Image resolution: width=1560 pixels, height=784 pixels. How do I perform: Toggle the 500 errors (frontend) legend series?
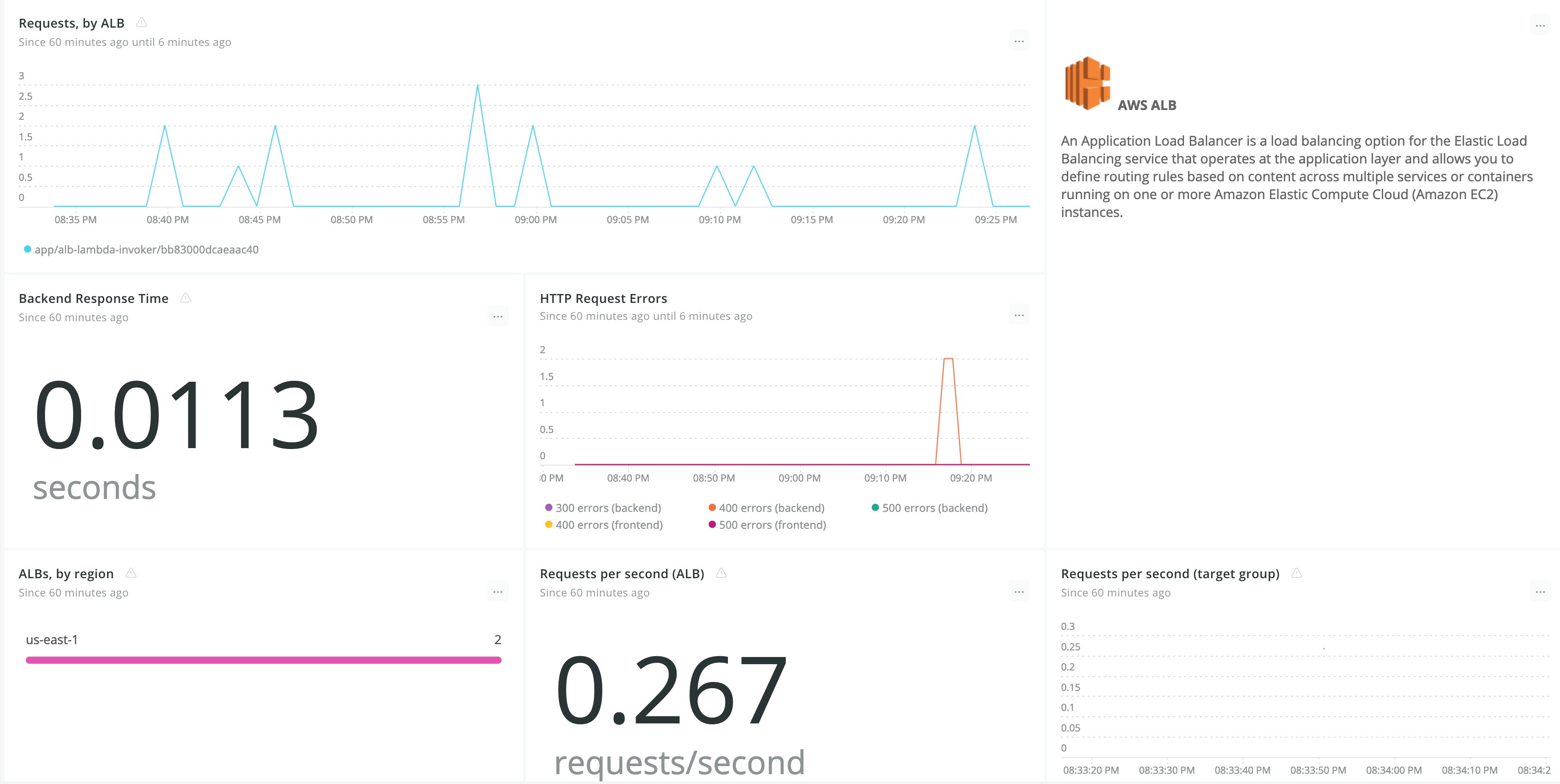pyautogui.click(x=772, y=525)
